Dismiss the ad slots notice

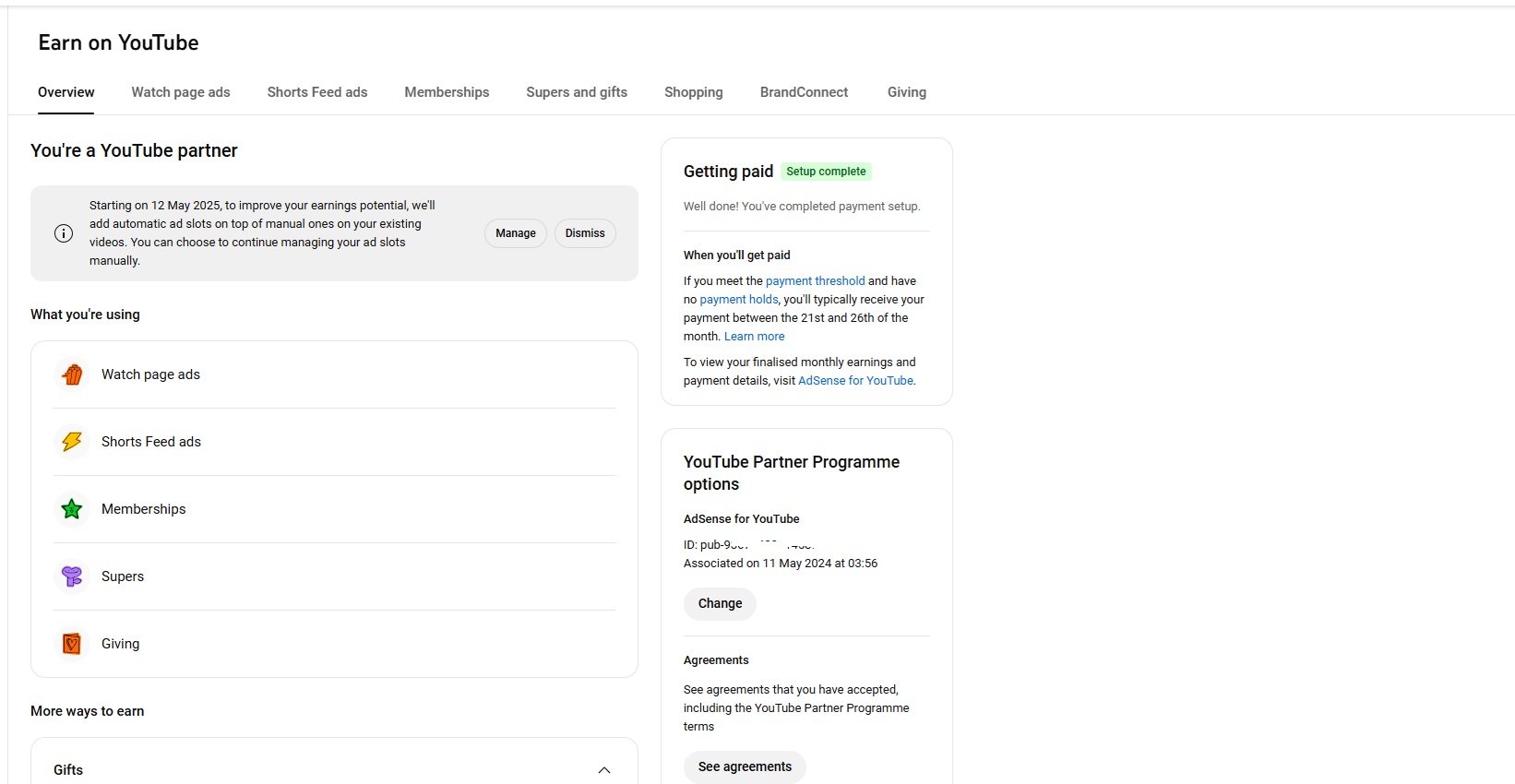tap(585, 233)
